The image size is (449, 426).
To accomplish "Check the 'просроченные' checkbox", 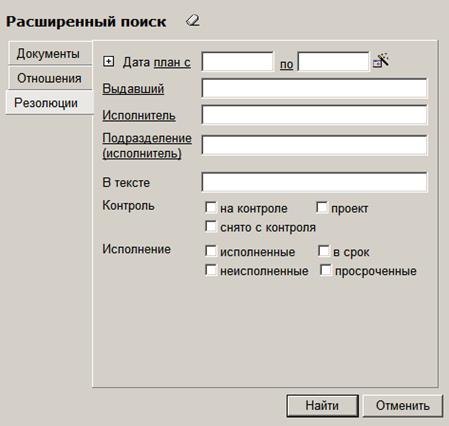I will coord(326,270).
